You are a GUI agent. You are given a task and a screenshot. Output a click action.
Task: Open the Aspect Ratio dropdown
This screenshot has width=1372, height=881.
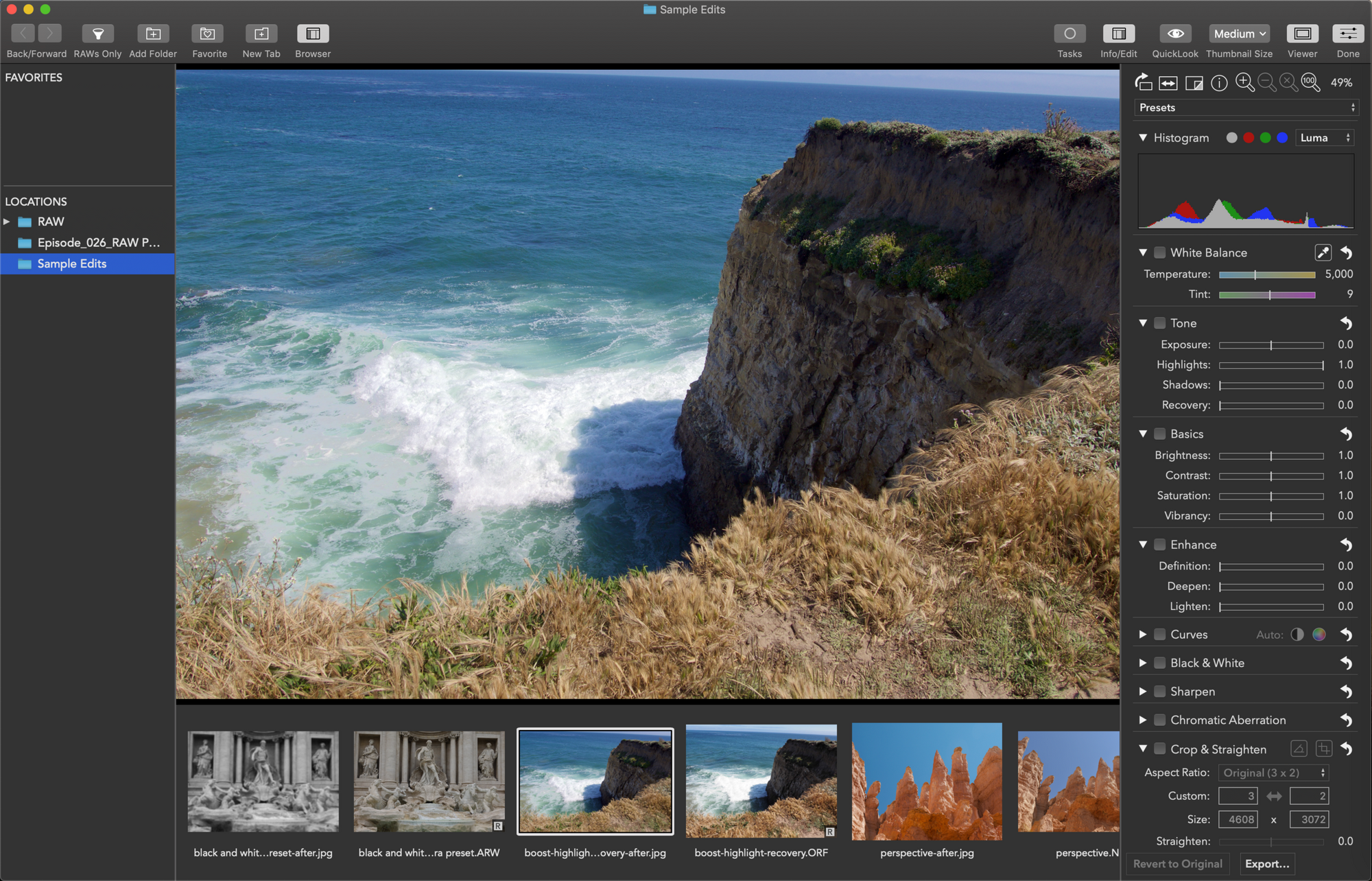pyautogui.click(x=1274, y=773)
